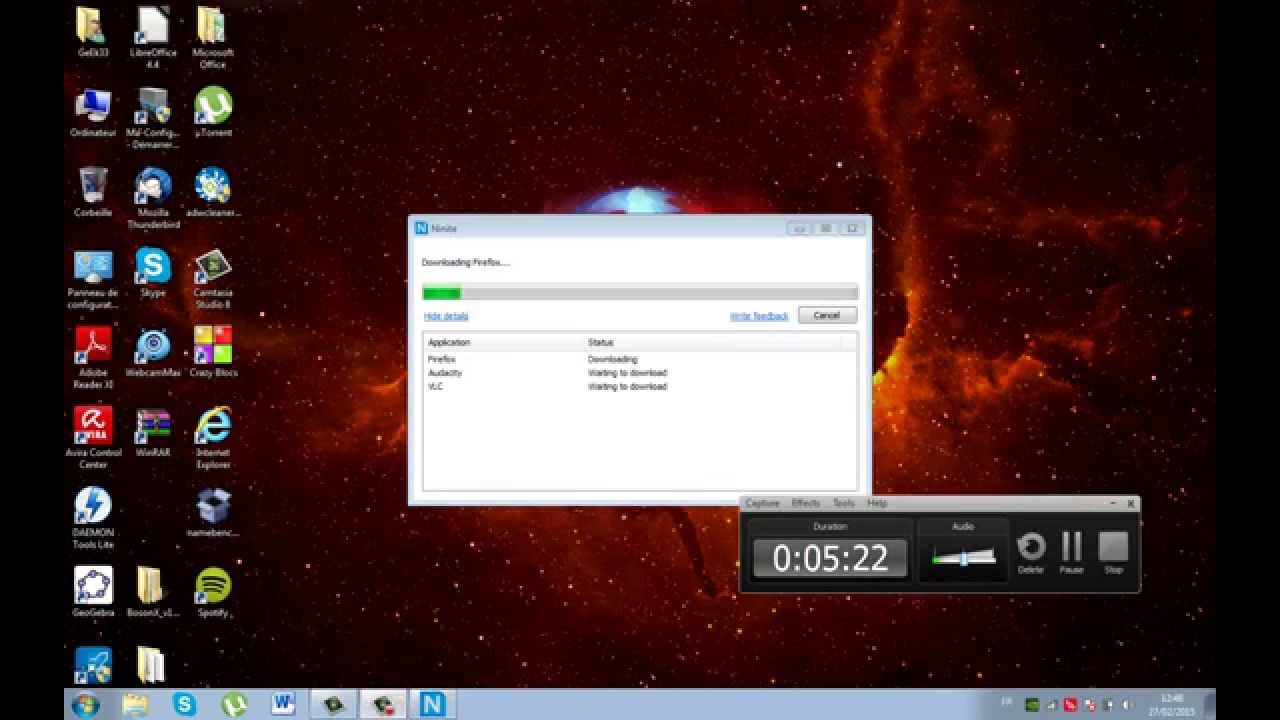
Task: Click the Hide details link
Action: coord(446,316)
